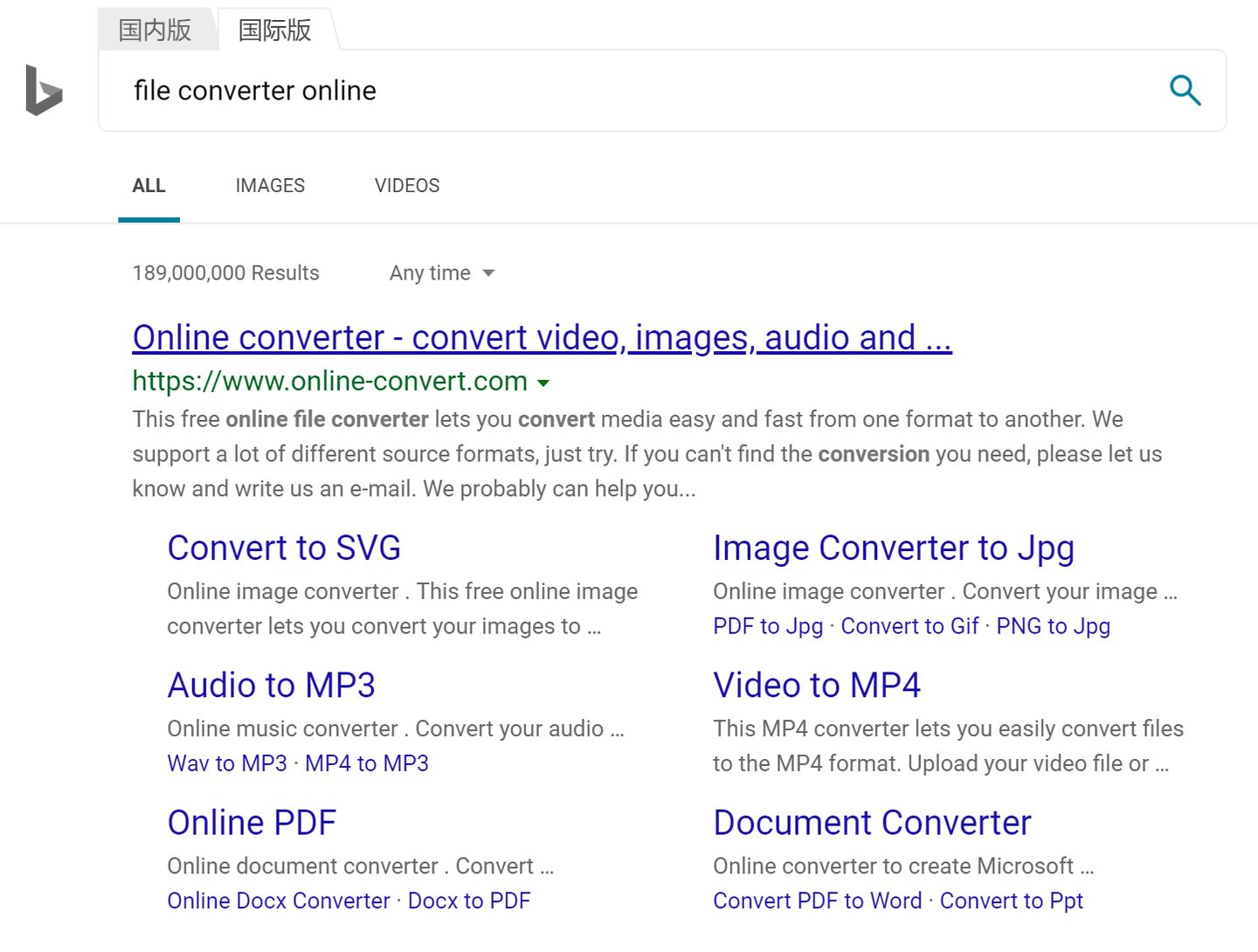
Task: Open the Docx to PDF sublink
Action: pos(469,900)
